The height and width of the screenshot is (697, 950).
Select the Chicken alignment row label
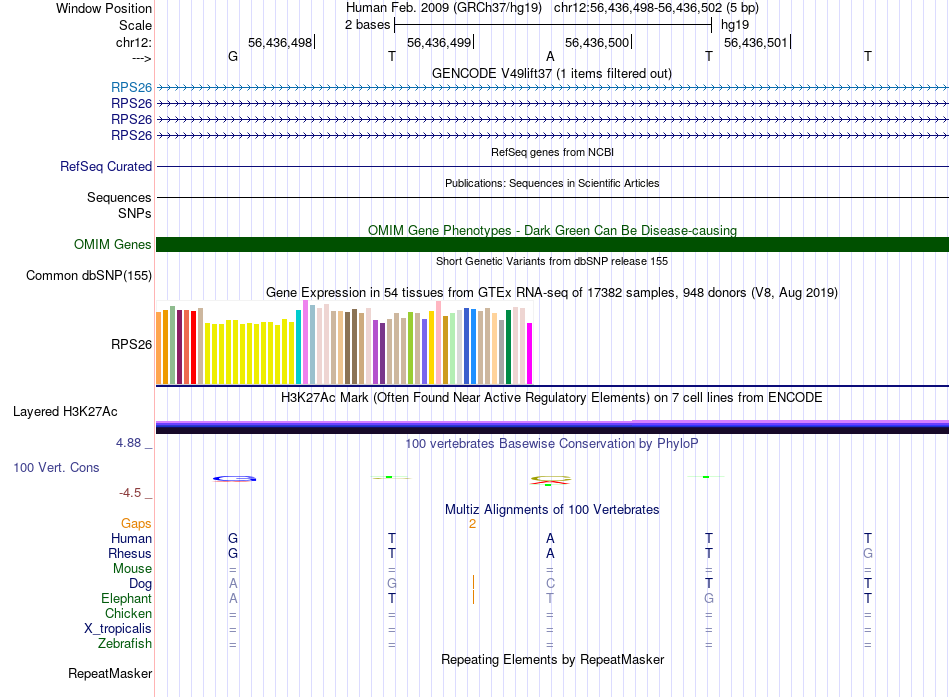tap(128, 613)
